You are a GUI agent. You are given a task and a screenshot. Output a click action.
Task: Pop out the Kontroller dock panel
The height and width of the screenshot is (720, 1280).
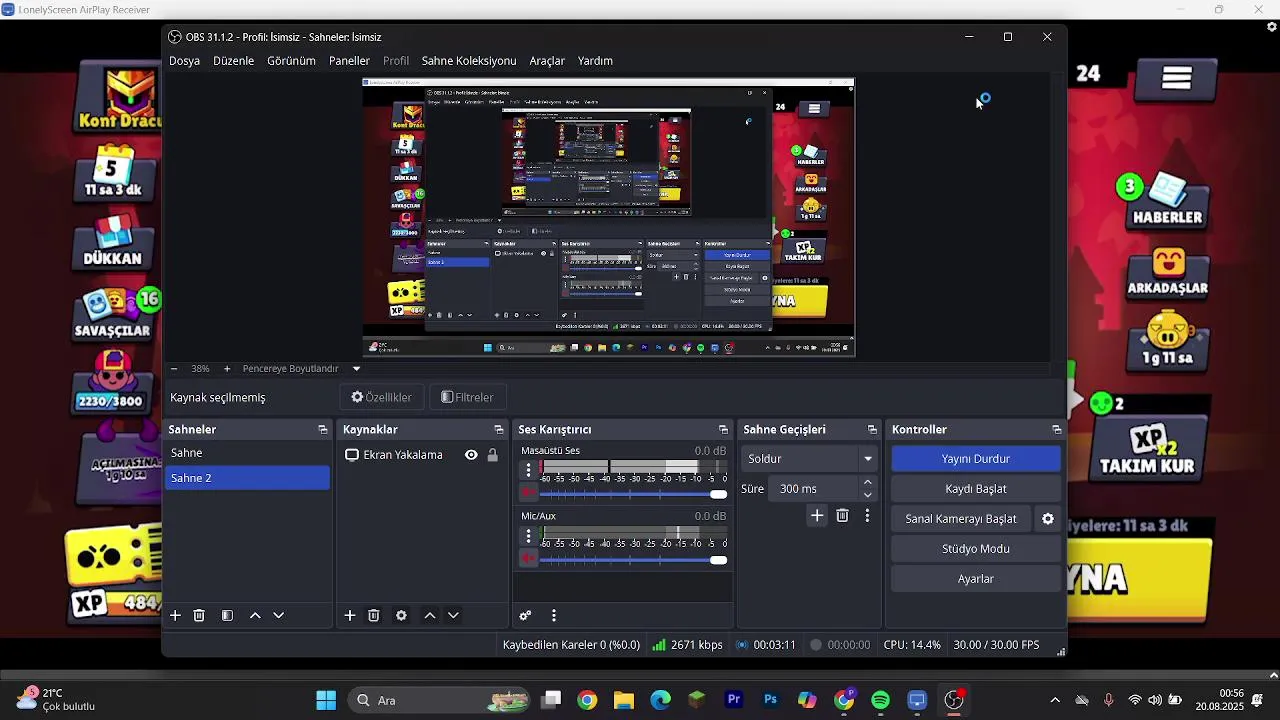[1057, 430]
